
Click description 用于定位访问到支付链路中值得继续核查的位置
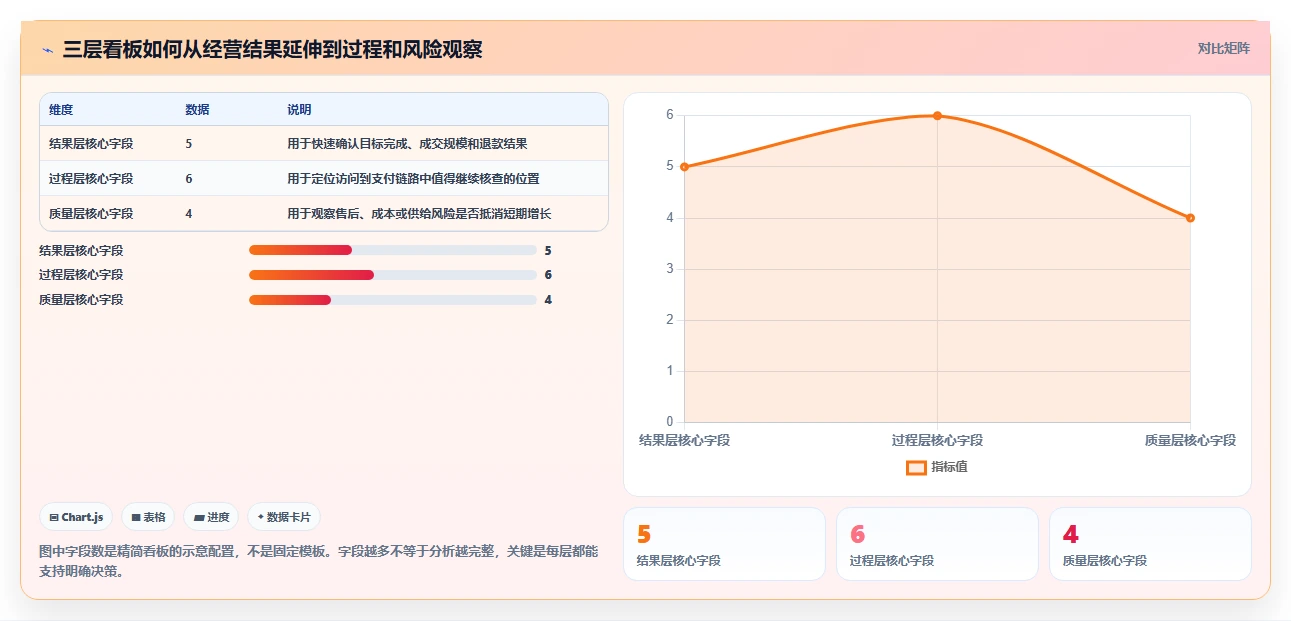pos(413,179)
